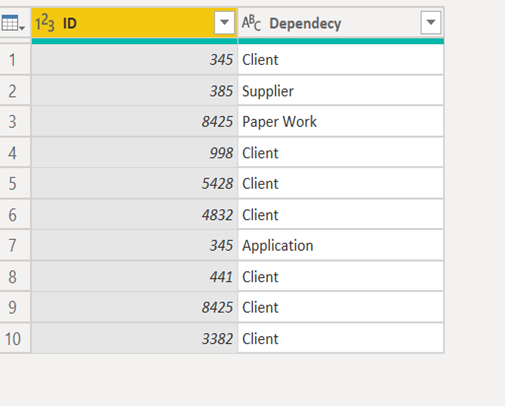This screenshot has width=505, height=406.
Task: Select row number 4
Action: pyautogui.click(x=15, y=153)
